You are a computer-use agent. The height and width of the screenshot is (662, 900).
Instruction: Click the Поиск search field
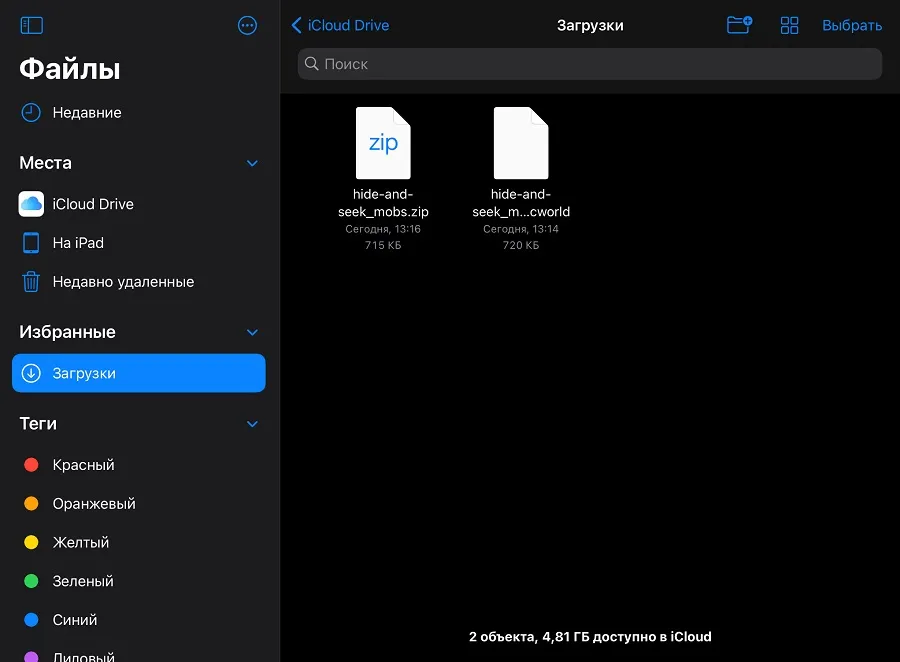click(590, 64)
